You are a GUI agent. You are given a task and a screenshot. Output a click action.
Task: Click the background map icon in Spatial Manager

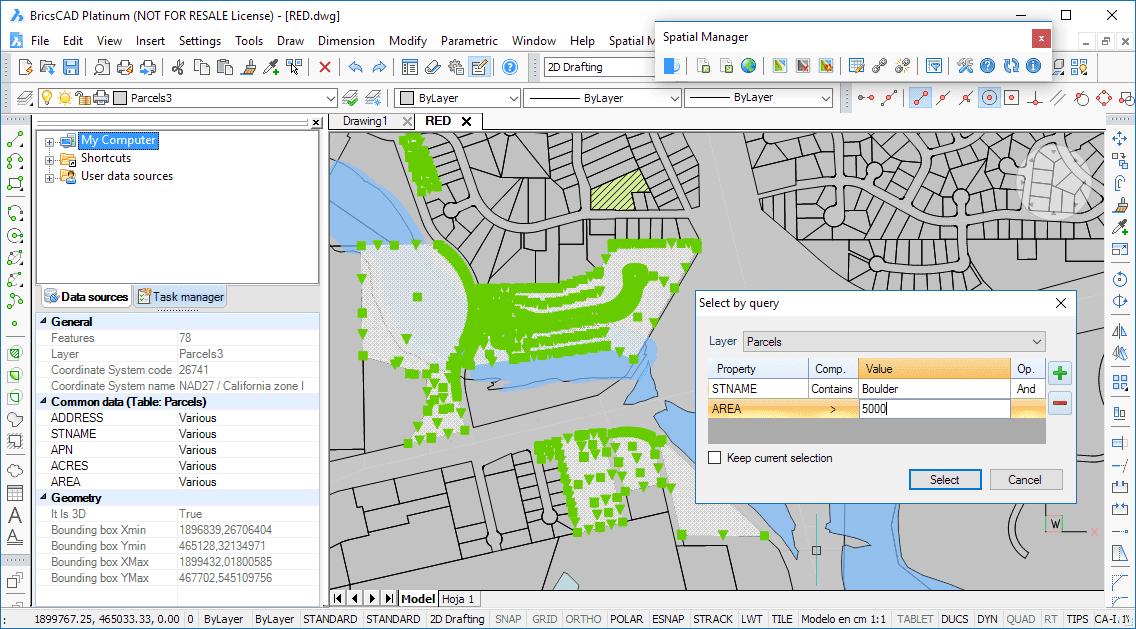coord(780,66)
